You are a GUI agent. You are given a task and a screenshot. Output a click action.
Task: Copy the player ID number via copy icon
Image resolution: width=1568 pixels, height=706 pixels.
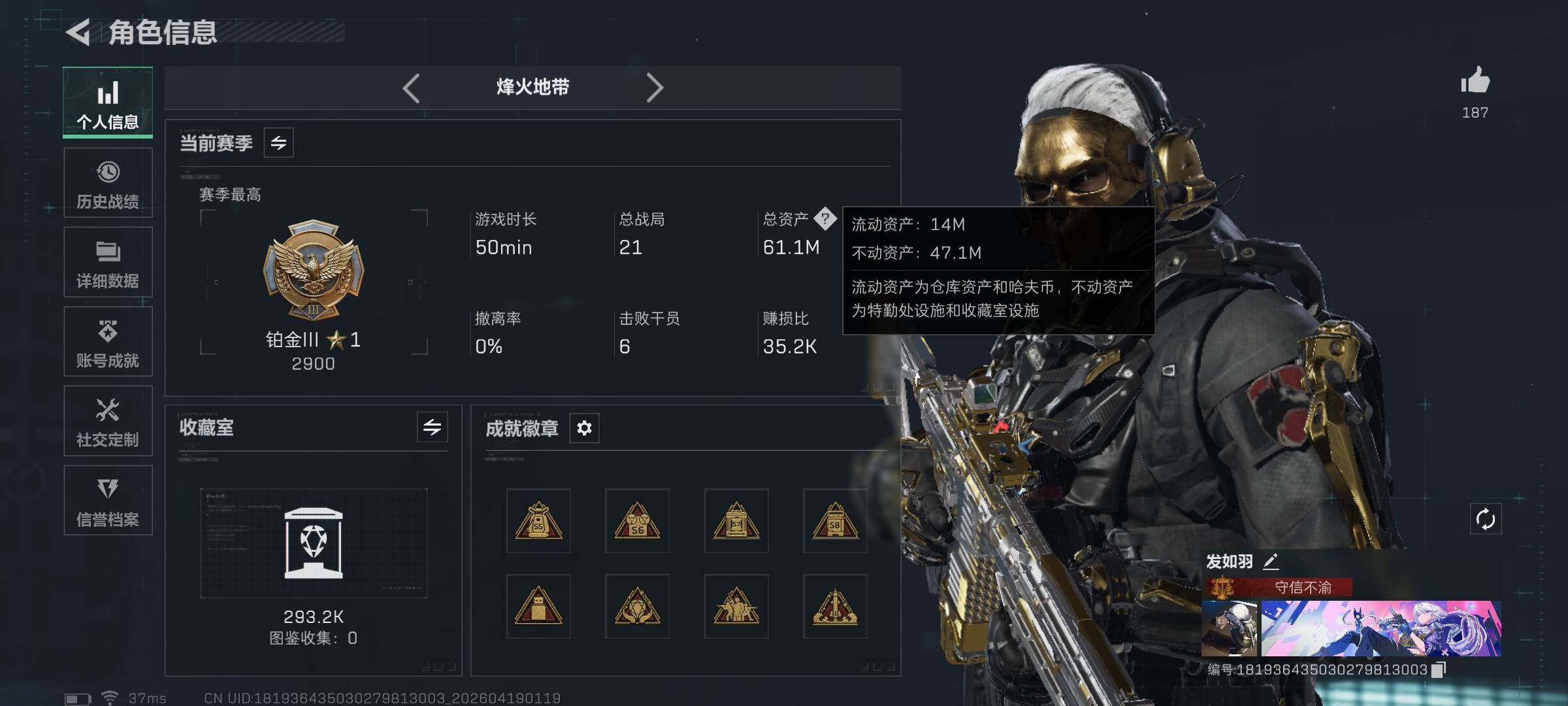pyautogui.click(x=1438, y=669)
